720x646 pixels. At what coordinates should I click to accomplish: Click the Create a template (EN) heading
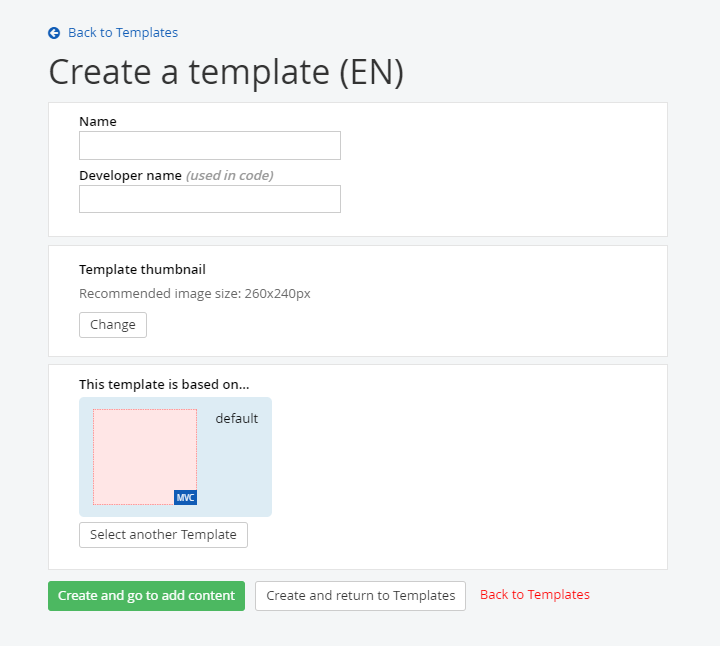point(226,73)
